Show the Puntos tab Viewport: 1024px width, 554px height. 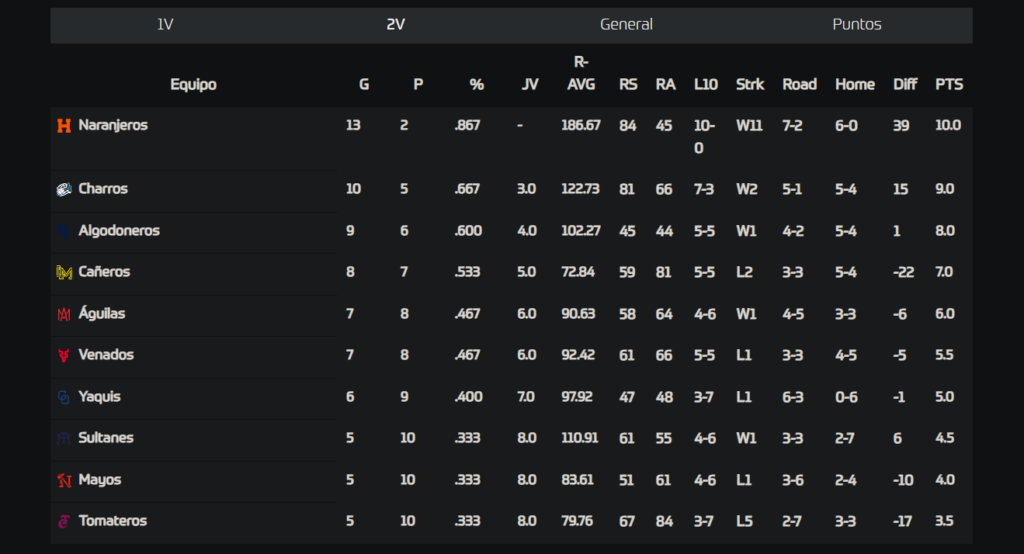[x=857, y=25]
